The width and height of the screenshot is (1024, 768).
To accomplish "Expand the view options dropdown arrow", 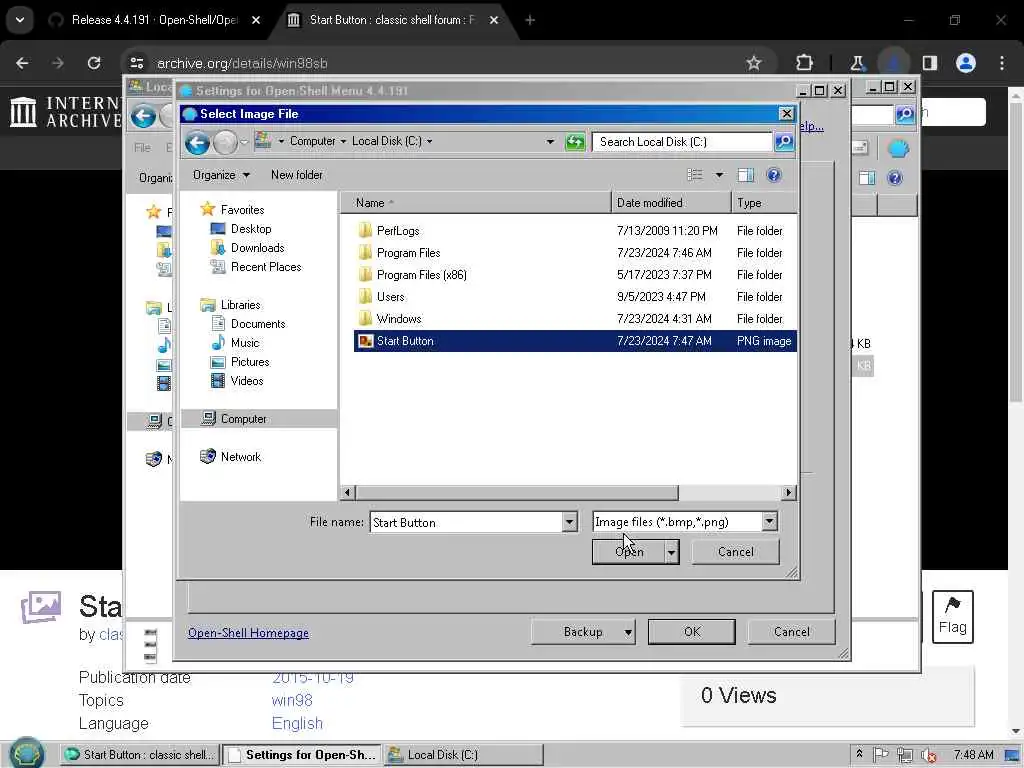I will point(719,175).
